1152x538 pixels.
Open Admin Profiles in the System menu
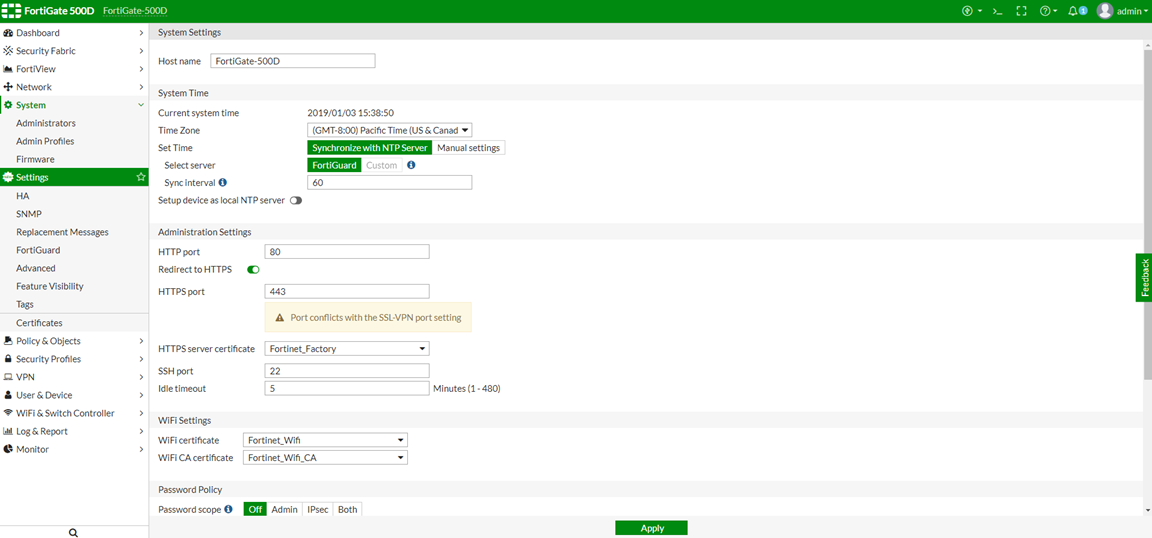click(x=45, y=141)
